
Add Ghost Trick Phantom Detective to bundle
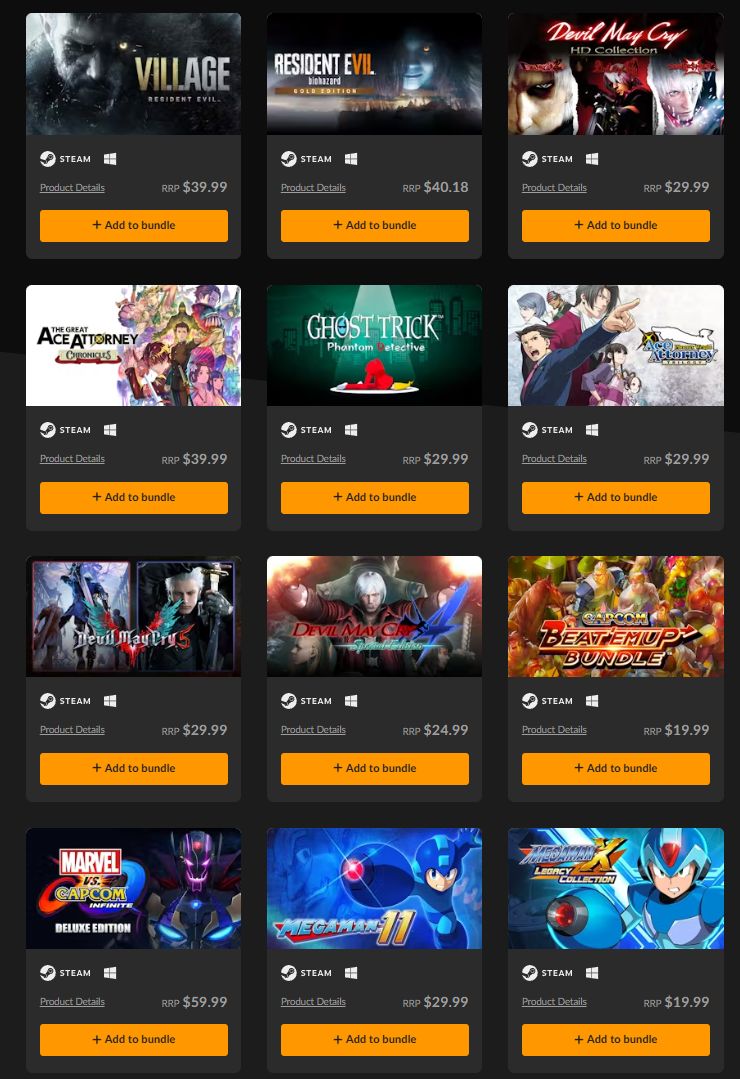[374, 498]
